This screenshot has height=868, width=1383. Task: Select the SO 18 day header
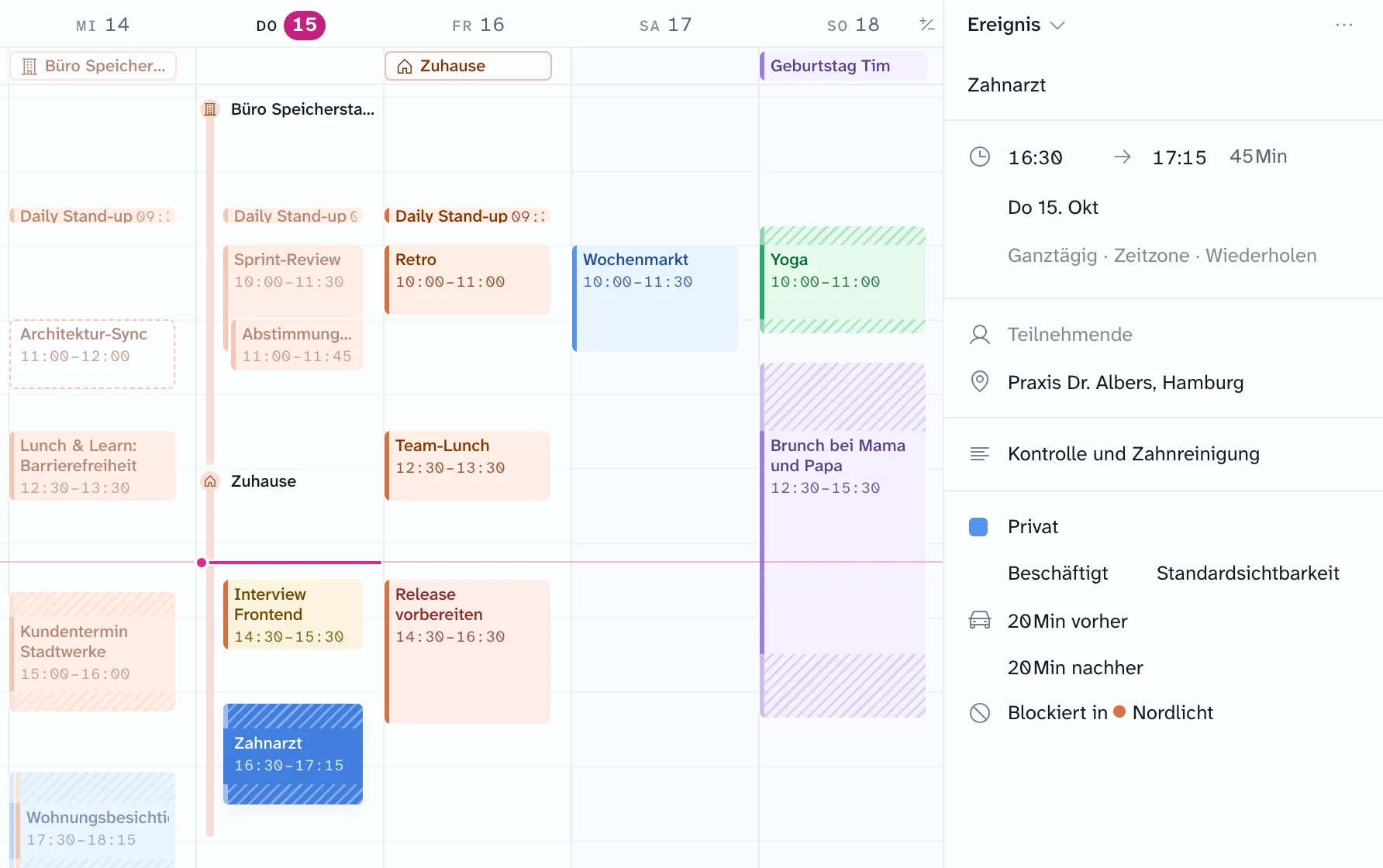click(x=853, y=26)
